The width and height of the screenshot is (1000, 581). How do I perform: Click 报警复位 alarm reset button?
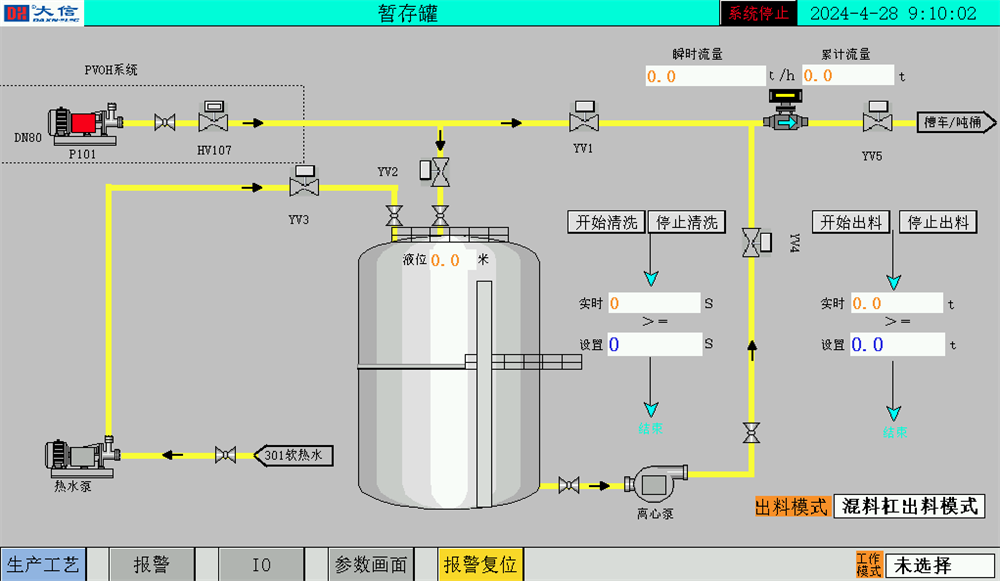coord(481,564)
